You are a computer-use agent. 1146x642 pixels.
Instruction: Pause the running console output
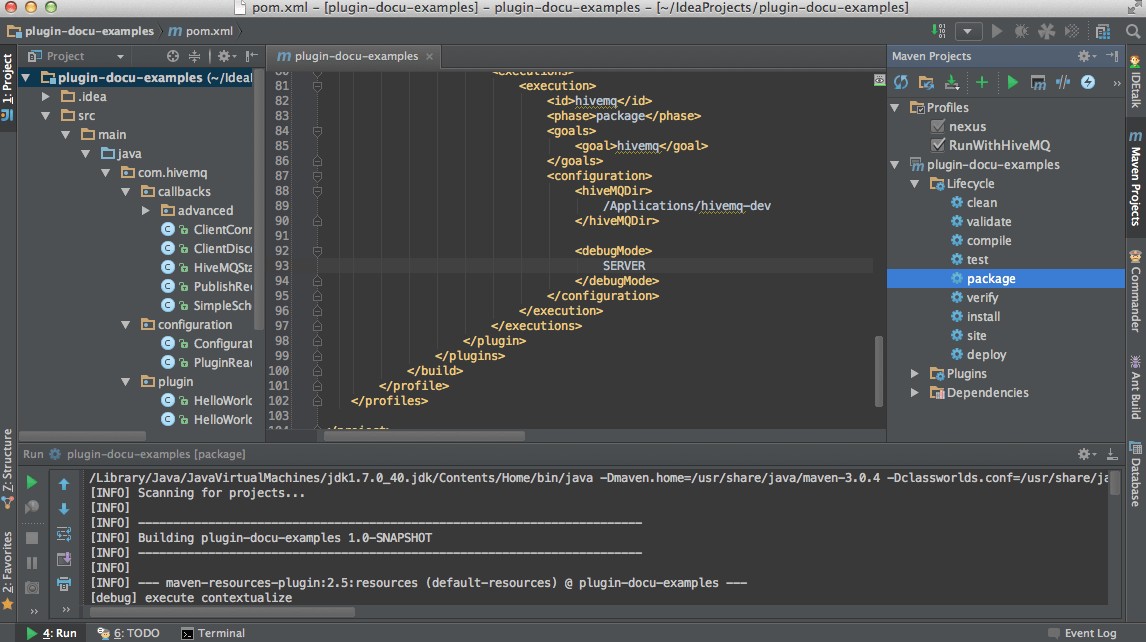point(32,561)
